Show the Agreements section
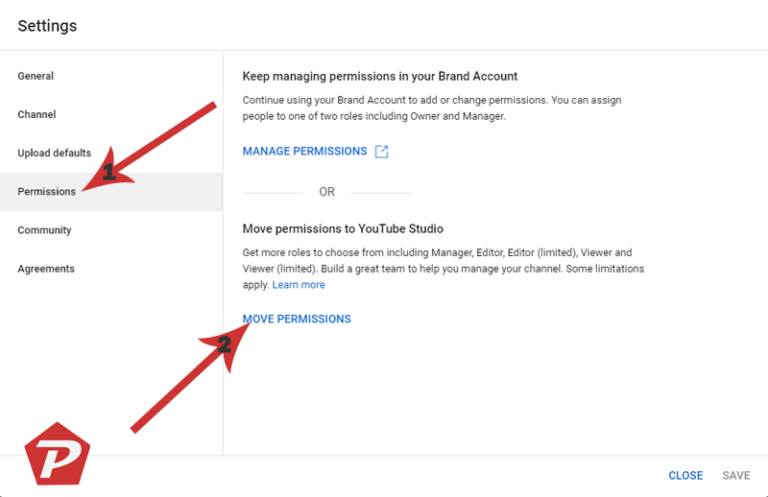This screenshot has width=768, height=497. [46, 269]
